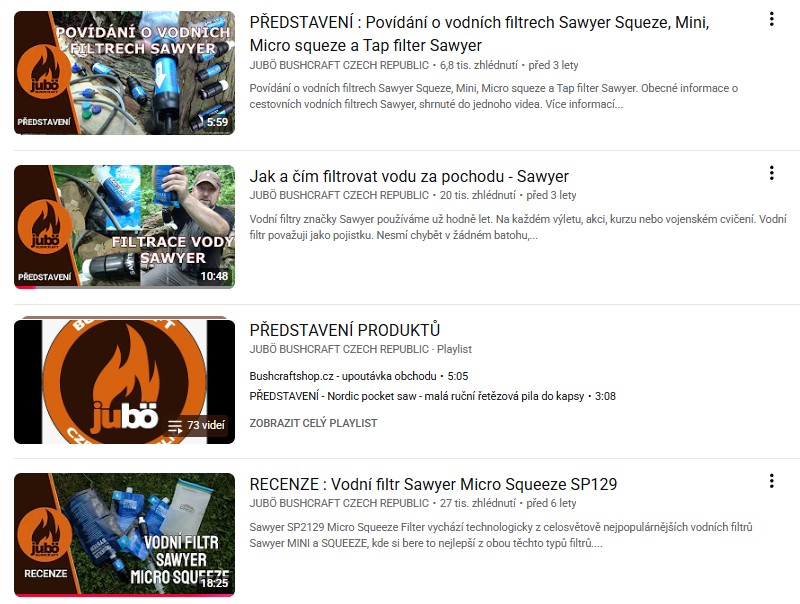
Task: Open the Povídání o vodních filtrech Sawyer thumbnail
Action: coord(124,73)
